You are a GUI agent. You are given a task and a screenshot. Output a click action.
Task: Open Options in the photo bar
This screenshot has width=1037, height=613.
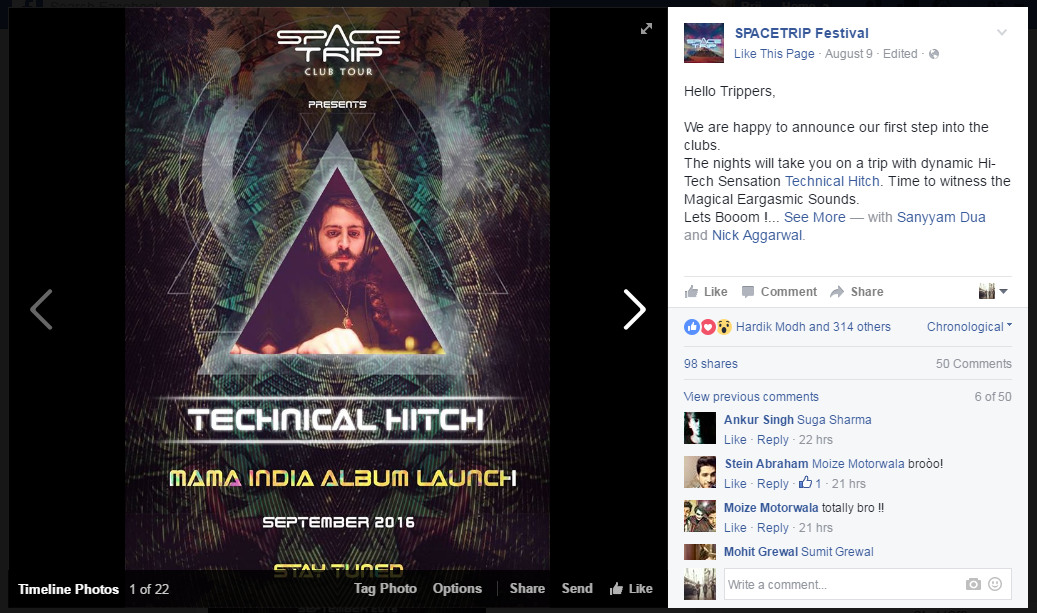click(x=457, y=589)
